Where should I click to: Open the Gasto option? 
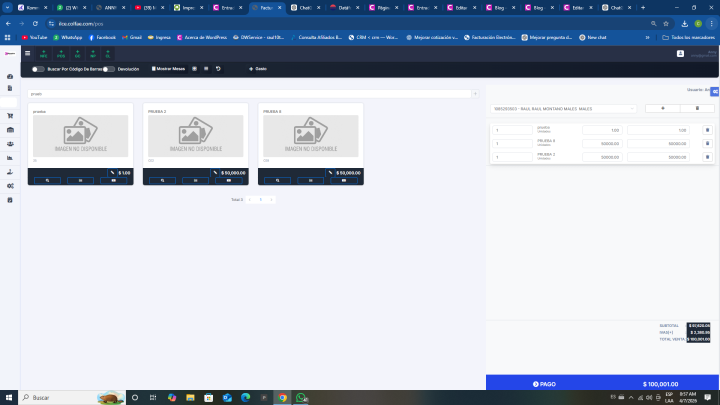[x=258, y=69]
